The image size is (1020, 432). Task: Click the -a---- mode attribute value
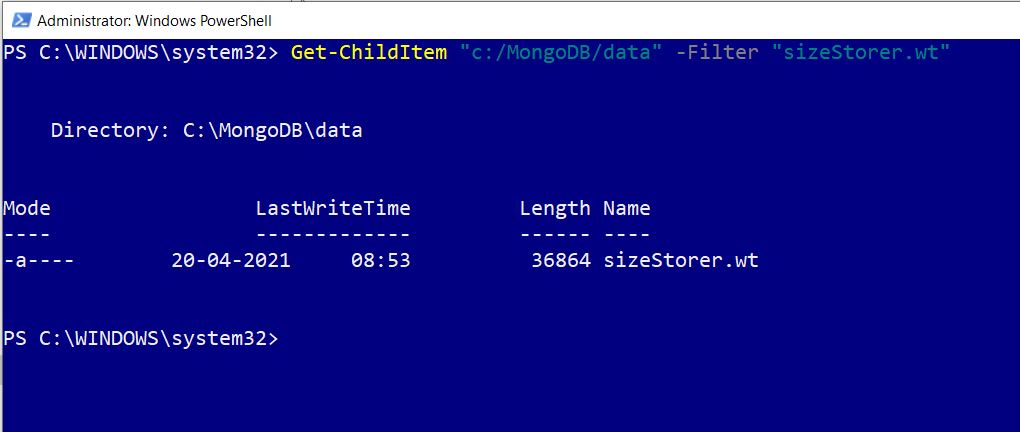click(39, 260)
